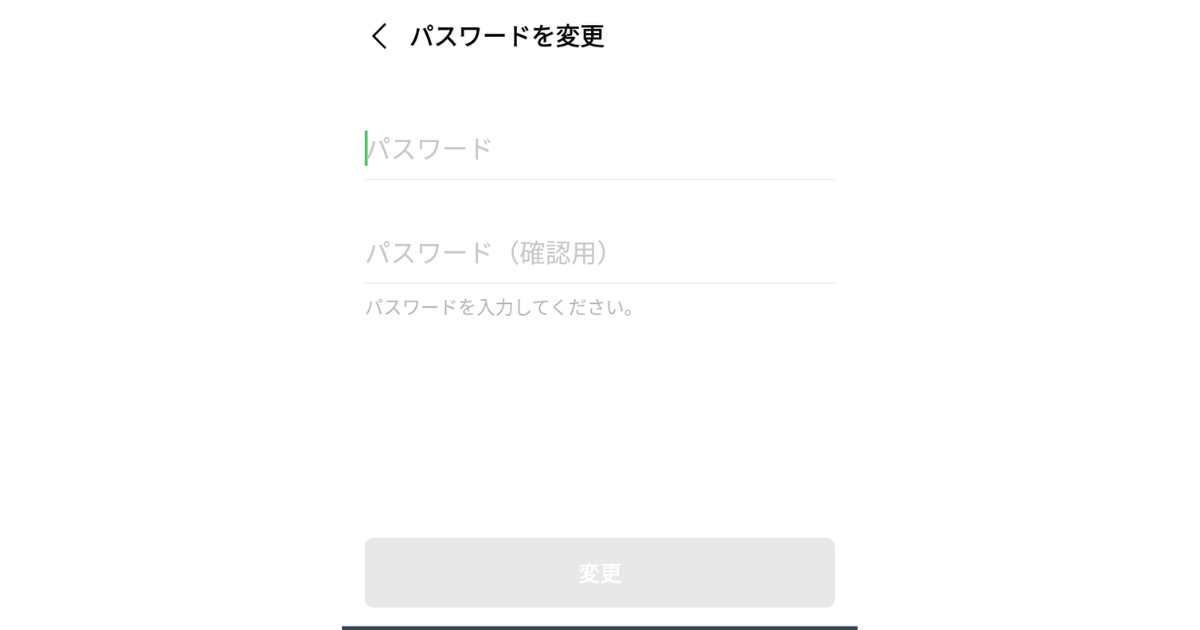Return to the previous screen via the back chevron
Viewport: 1200px width, 630px height.
(379, 37)
